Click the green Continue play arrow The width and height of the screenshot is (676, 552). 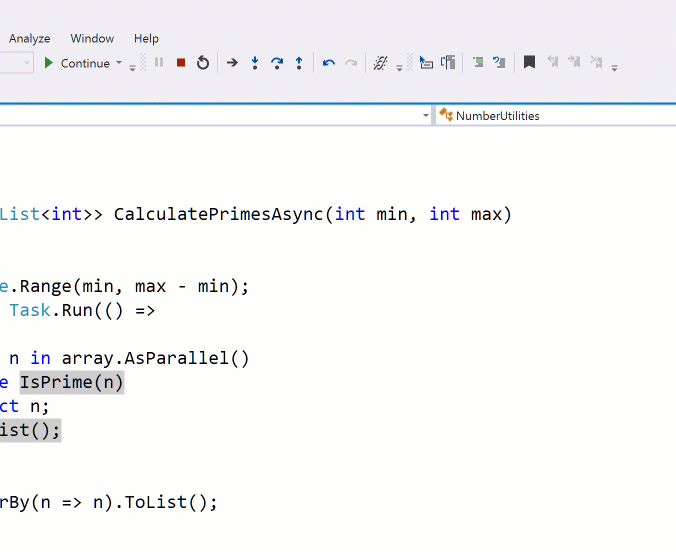tap(48, 63)
